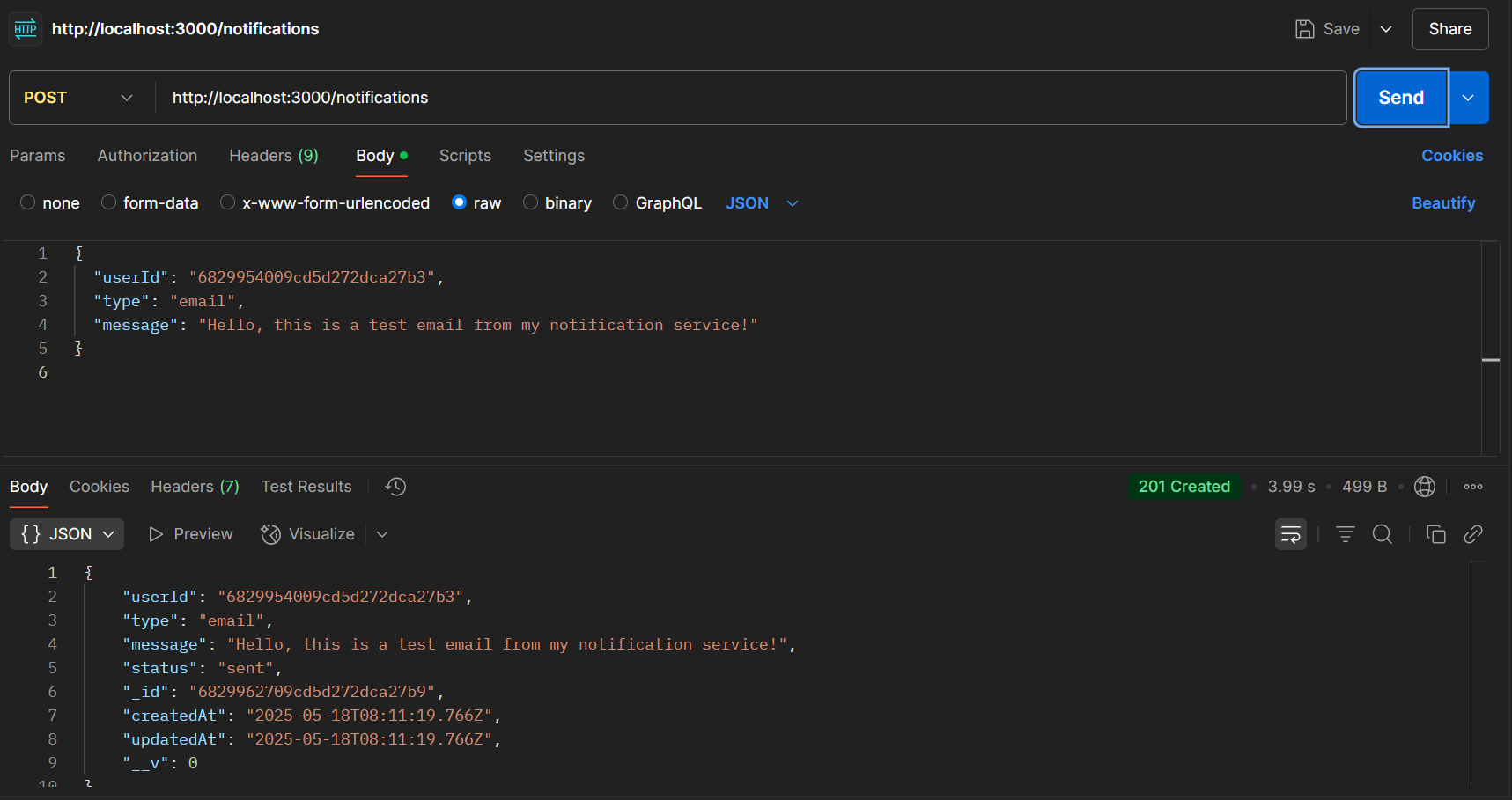Open the response more options ellipsis
Image resolution: width=1512 pixels, height=800 pixels.
tap(1473, 487)
